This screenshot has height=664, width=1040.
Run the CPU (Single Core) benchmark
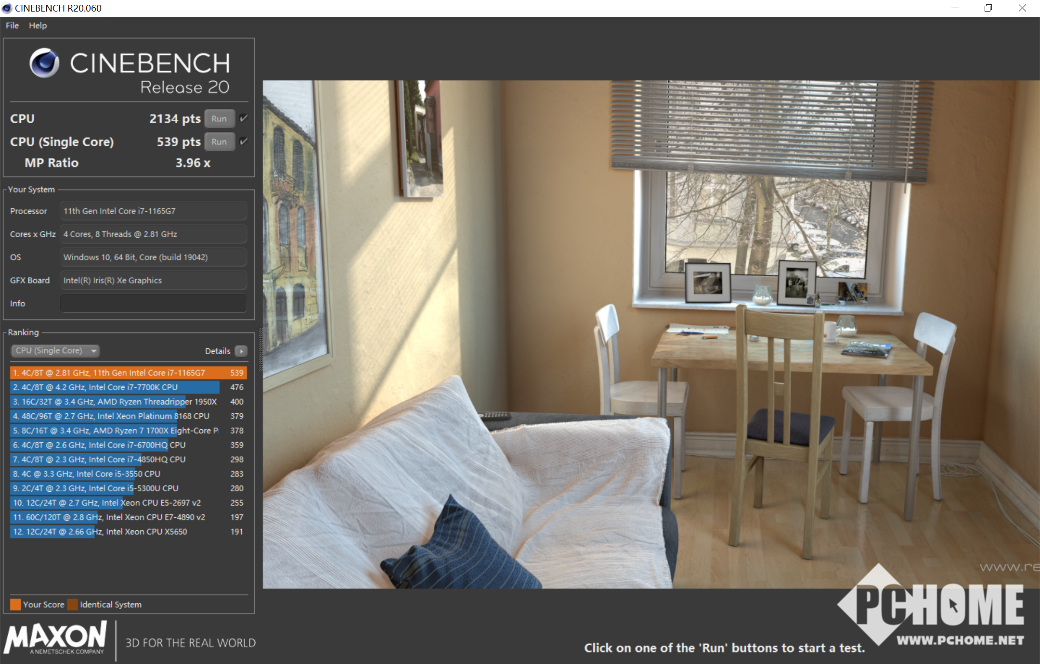click(x=219, y=141)
